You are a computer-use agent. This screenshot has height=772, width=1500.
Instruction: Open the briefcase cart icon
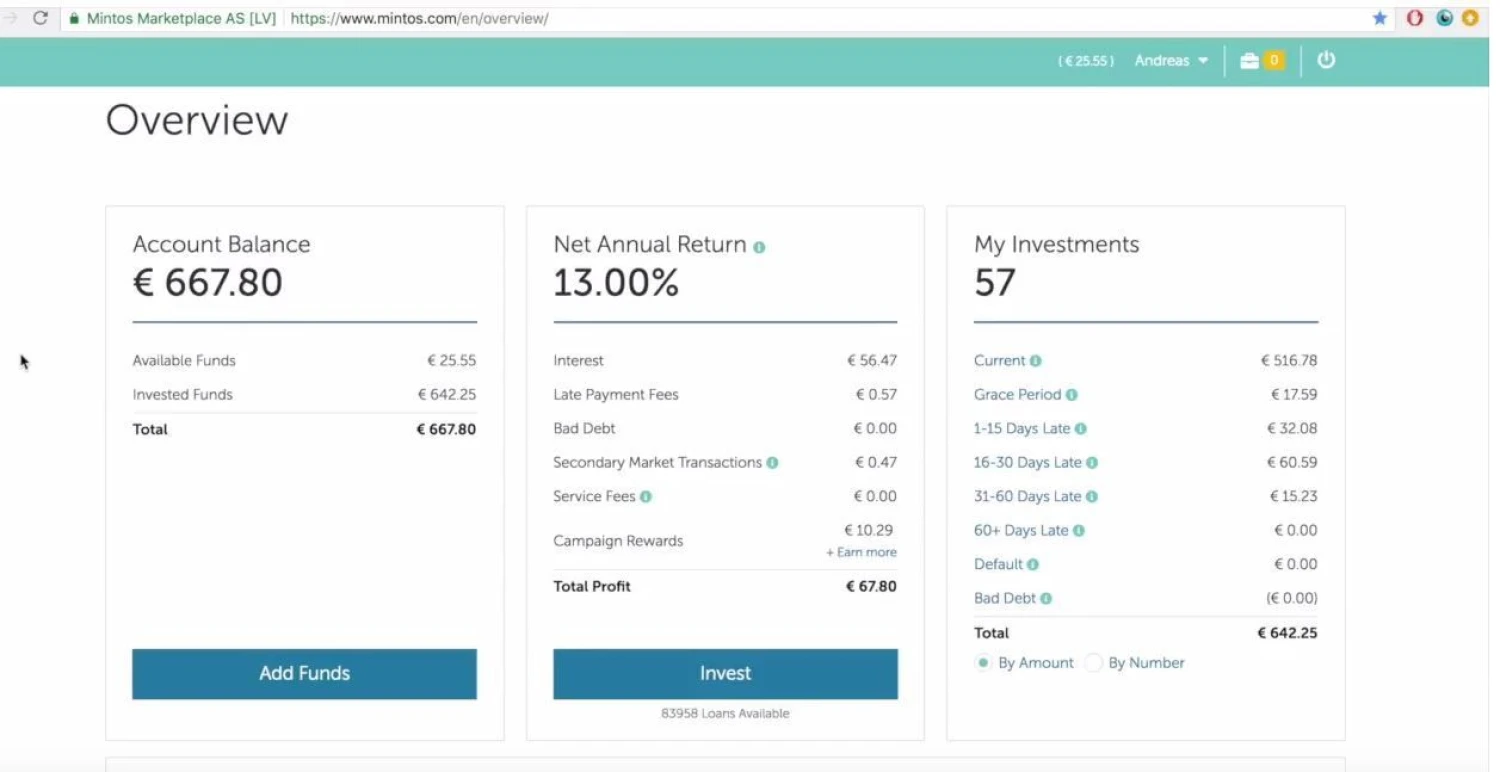1250,61
